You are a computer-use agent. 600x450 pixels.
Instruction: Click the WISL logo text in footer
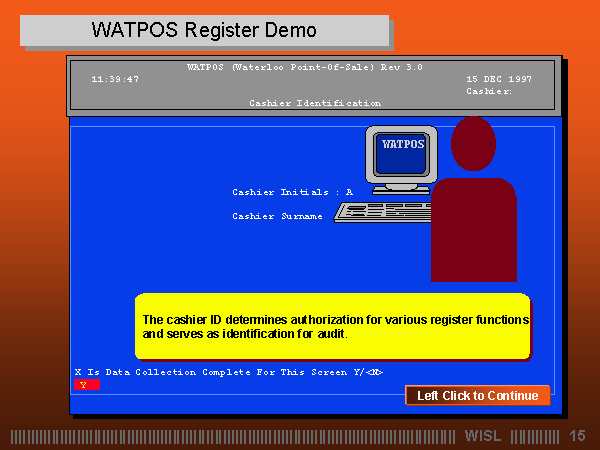[483, 436]
